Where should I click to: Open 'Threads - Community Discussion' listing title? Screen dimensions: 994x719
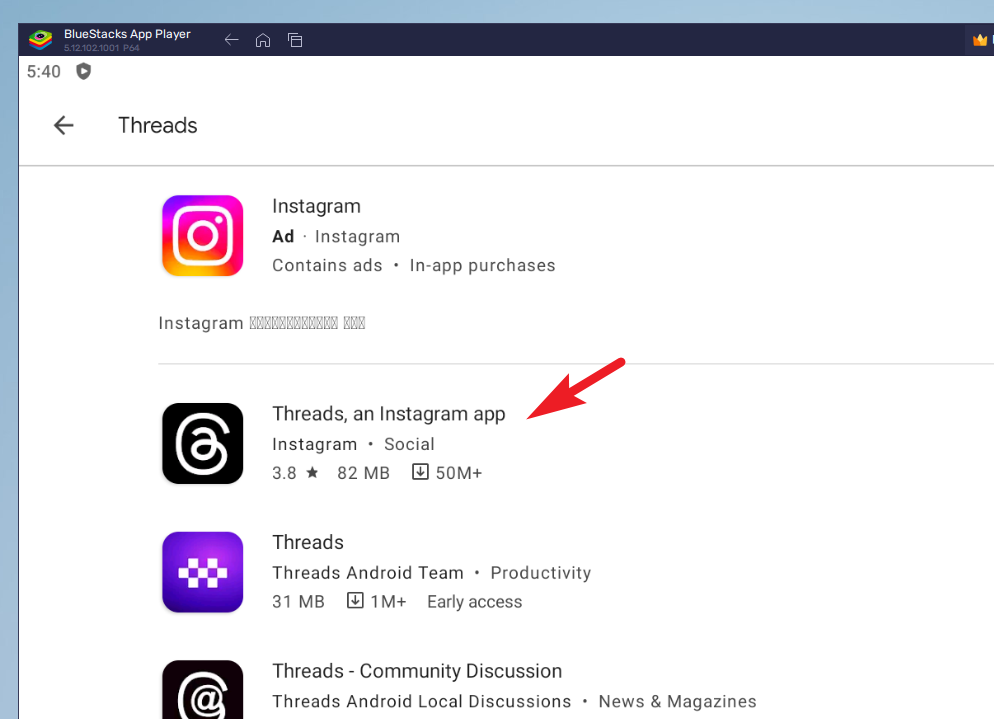[x=417, y=671]
